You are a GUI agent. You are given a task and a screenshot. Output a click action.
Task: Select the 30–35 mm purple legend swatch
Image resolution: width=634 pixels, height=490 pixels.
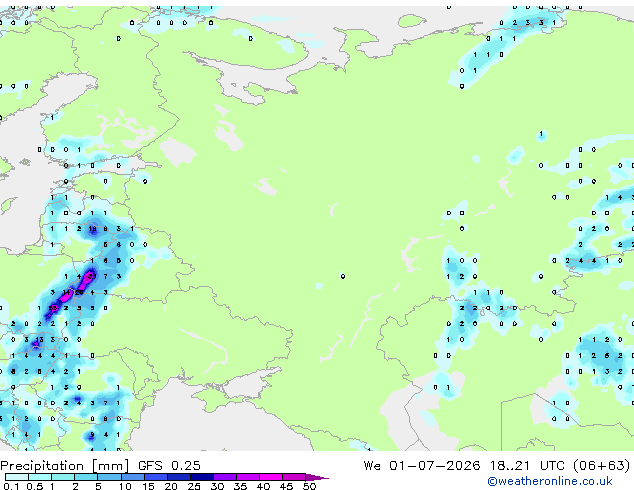pos(224,477)
